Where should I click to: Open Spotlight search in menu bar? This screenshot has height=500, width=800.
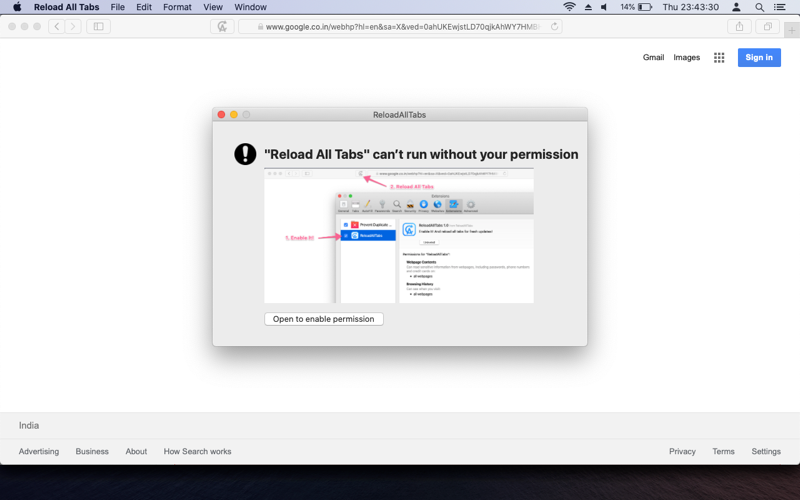(759, 7)
